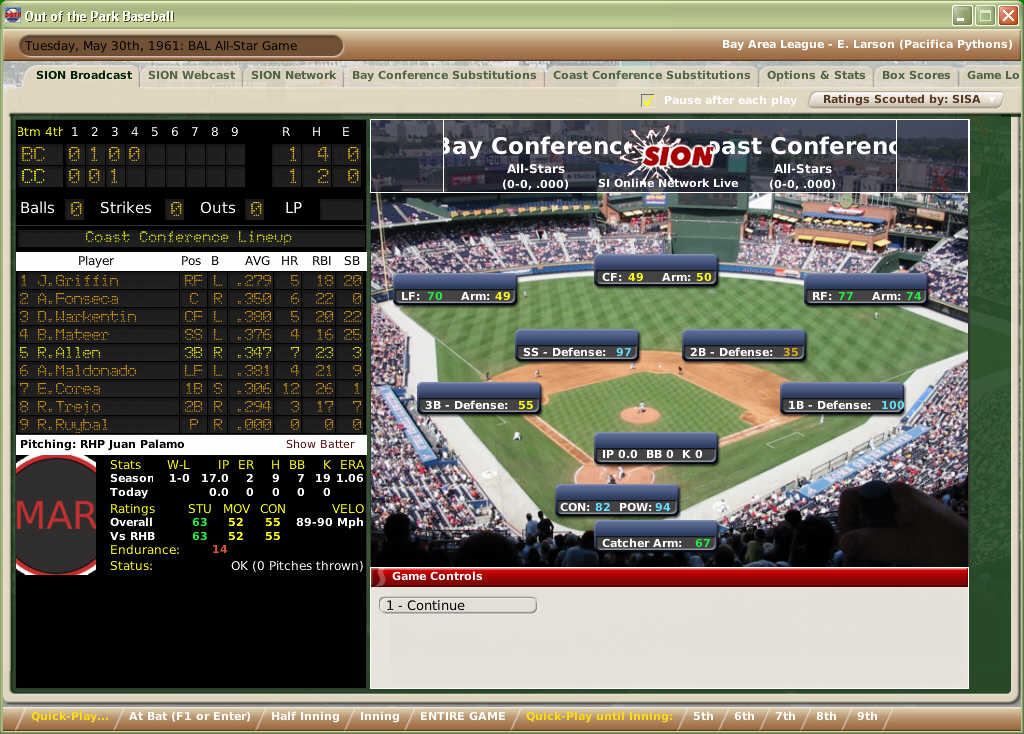This screenshot has height=734, width=1024.
Task: Open Coast Conference Substitutions tab
Action: (x=652, y=75)
